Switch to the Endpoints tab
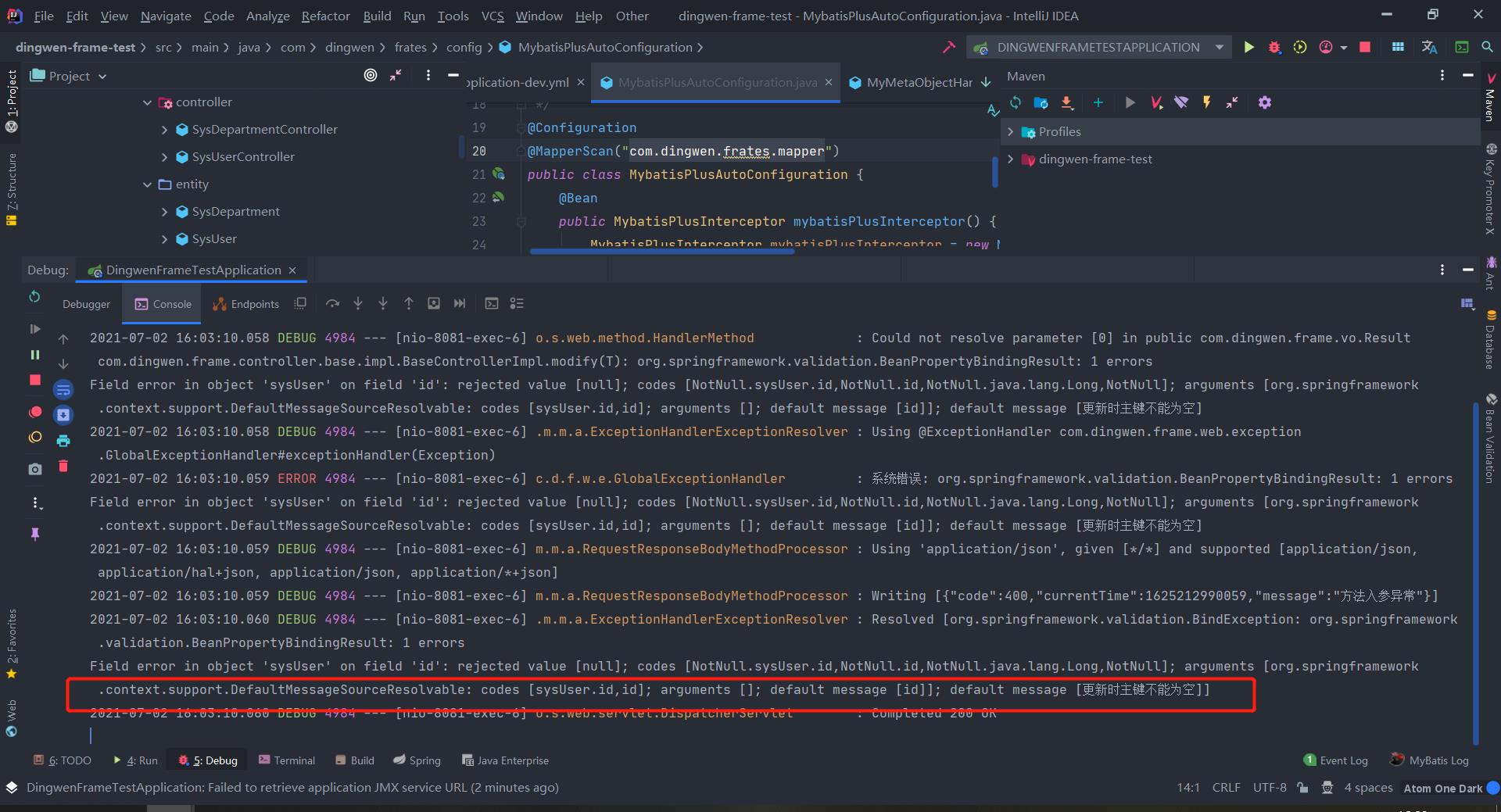Screen dimensions: 1501x812 coord(246,304)
